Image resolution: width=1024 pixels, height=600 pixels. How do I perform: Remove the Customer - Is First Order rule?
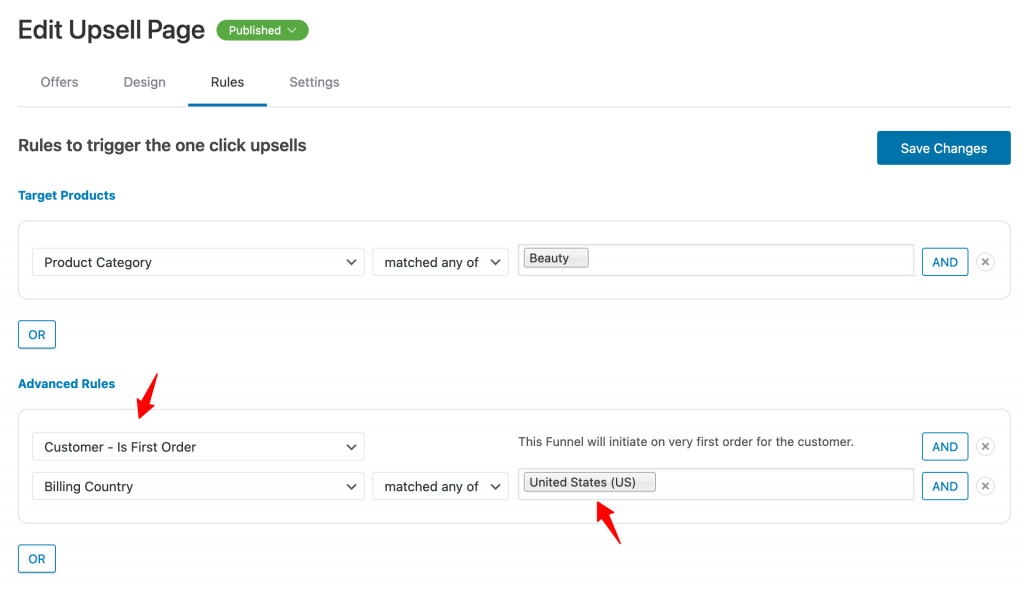985,447
